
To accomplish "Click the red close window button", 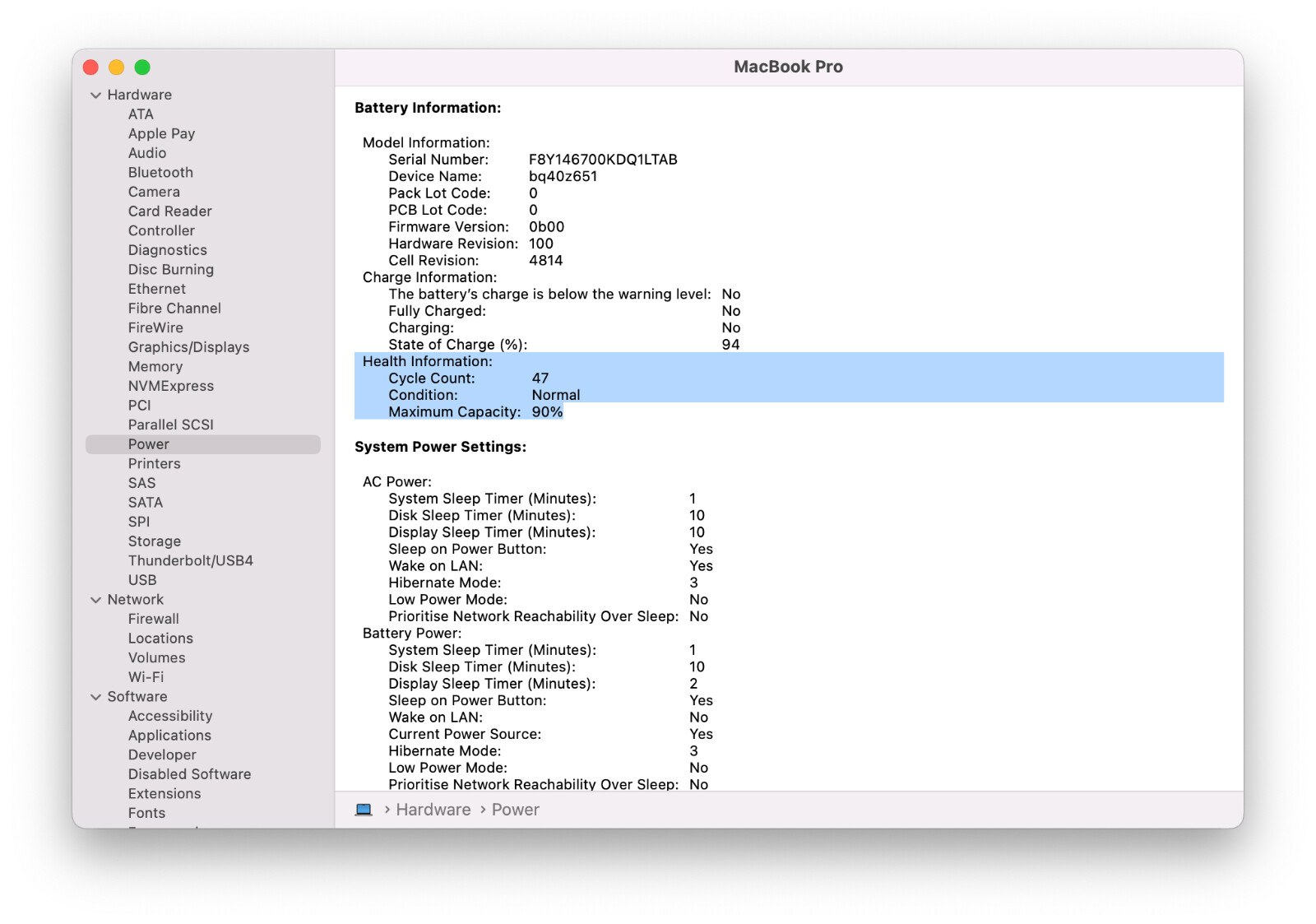I will (91, 67).
